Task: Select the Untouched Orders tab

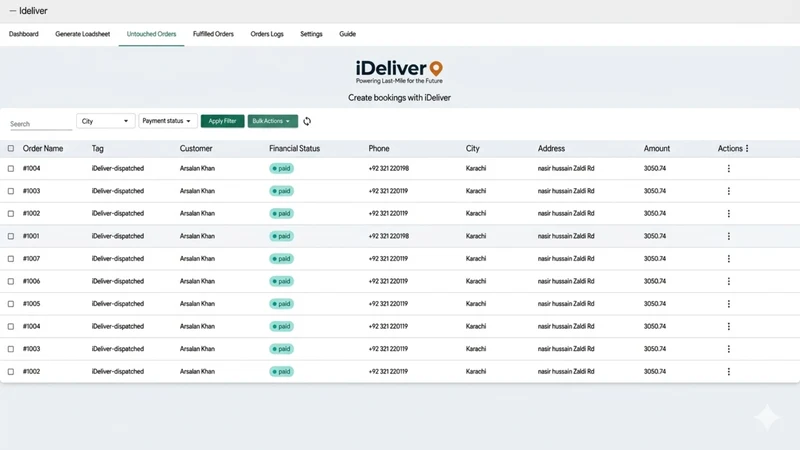Action: pyautogui.click(x=152, y=34)
